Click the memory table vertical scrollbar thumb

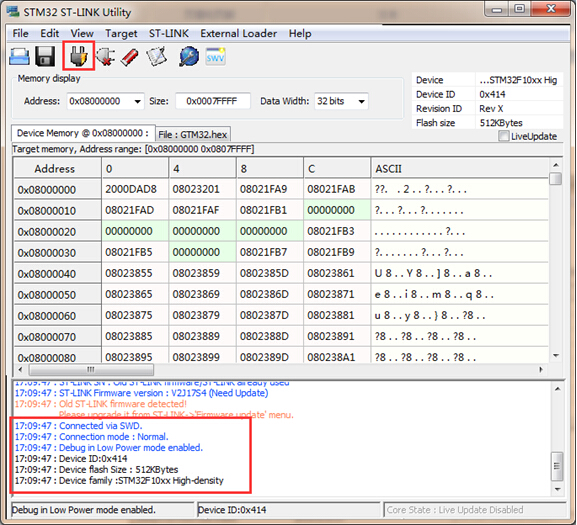[x=556, y=179]
